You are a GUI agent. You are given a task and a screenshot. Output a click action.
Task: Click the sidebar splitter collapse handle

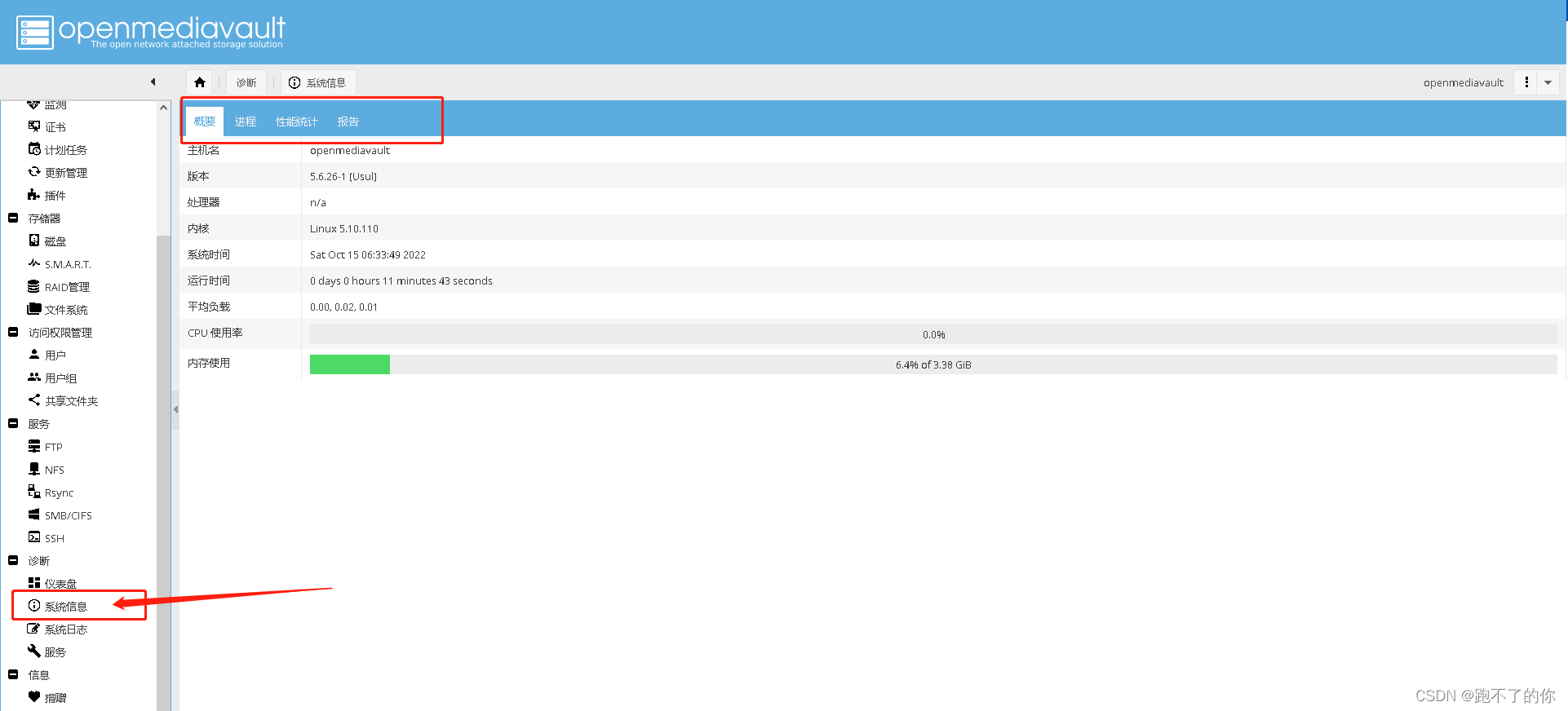(175, 409)
